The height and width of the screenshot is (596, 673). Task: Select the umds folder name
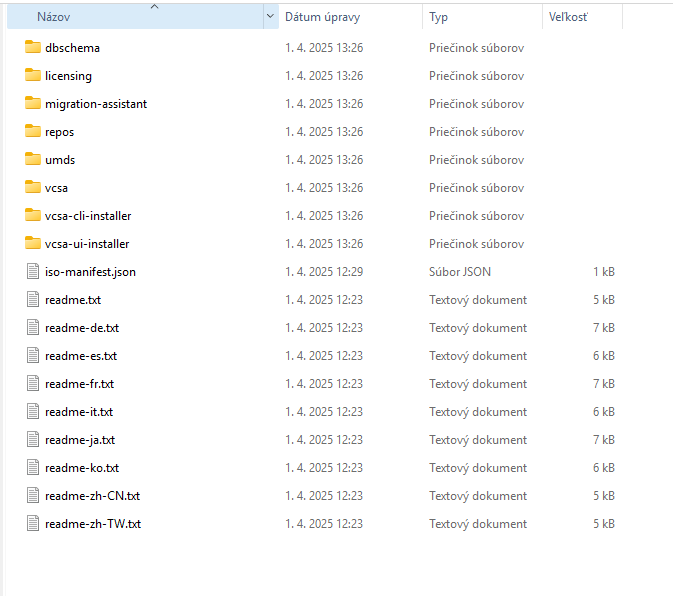click(60, 160)
